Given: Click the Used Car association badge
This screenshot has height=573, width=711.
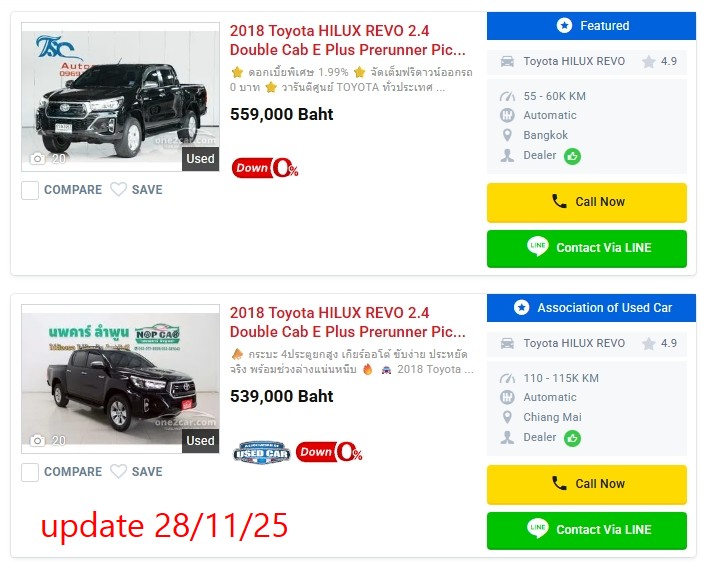Looking at the screenshot, I should click(262, 452).
